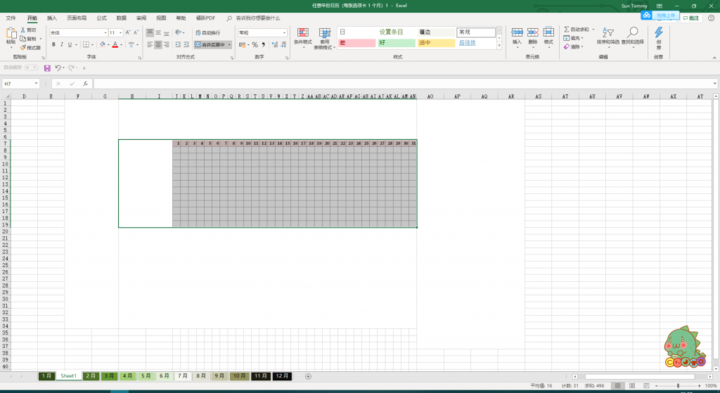
Task: Increase font size with the larger A icon
Action: pos(128,33)
